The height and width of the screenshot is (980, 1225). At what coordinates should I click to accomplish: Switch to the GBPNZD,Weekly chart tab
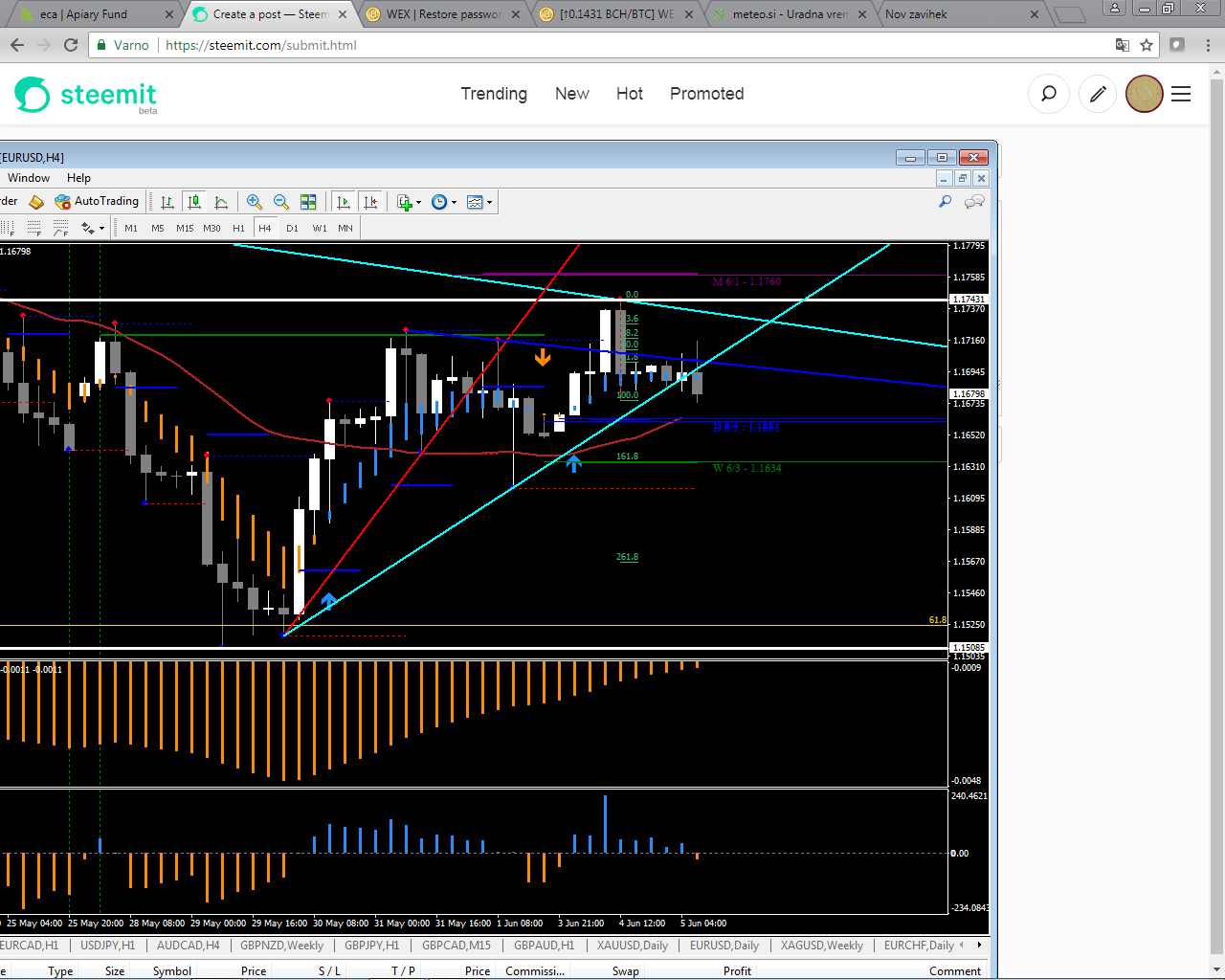click(x=281, y=946)
